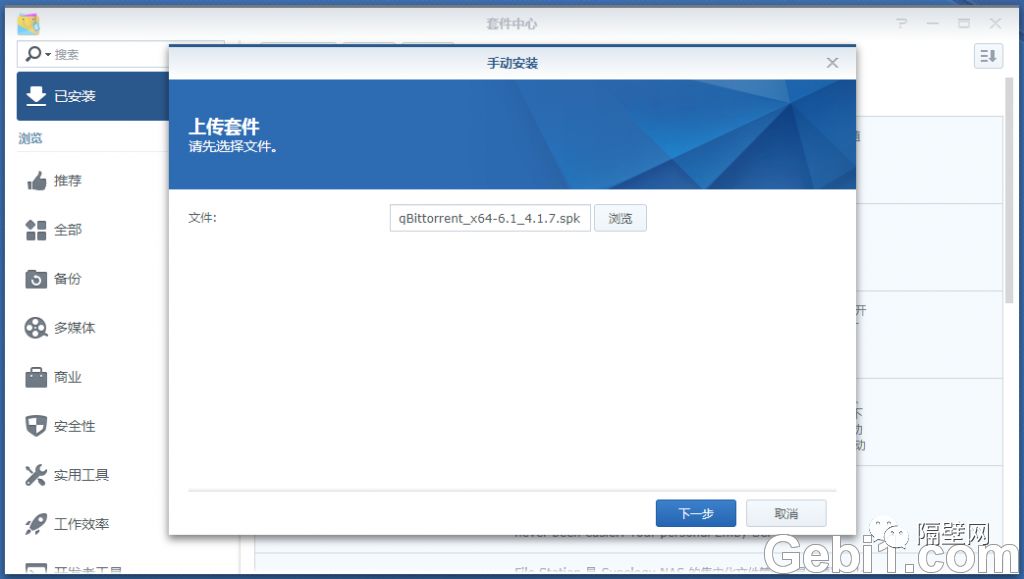Viewport: 1024px width, 579px height.
Task: Click the help question mark in Package Center
Action: (x=902, y=23)
